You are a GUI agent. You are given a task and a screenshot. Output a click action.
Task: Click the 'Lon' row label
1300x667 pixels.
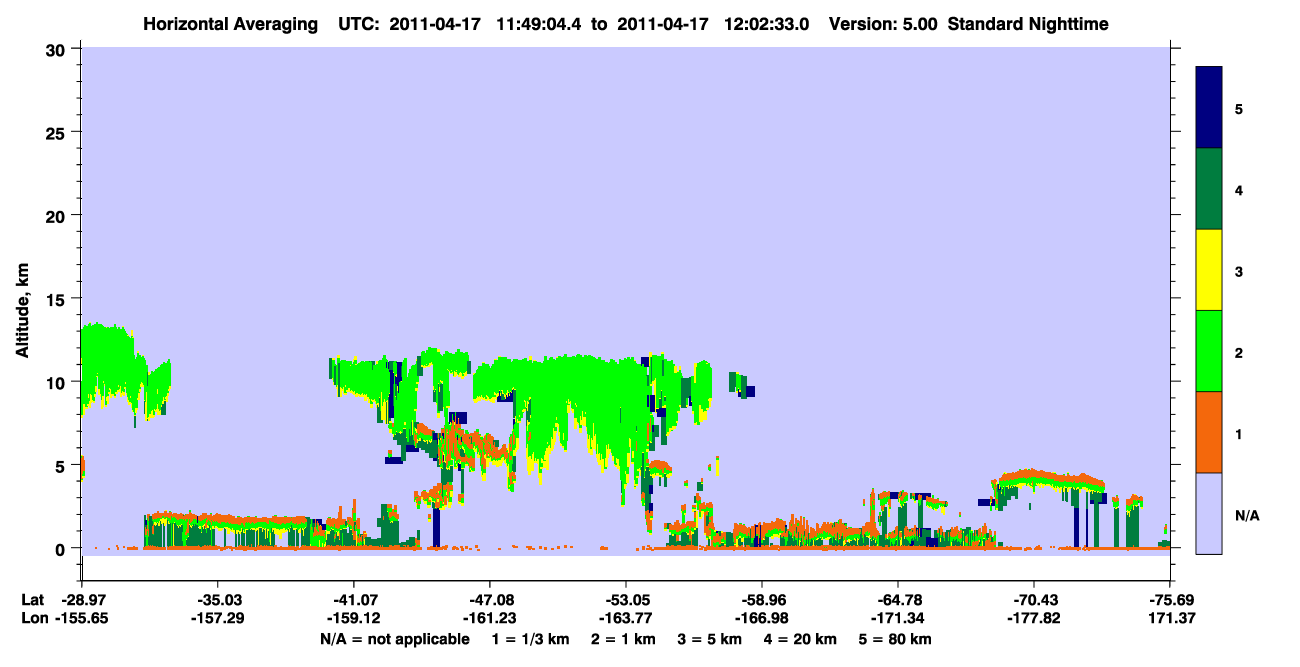tap(33, 618)
